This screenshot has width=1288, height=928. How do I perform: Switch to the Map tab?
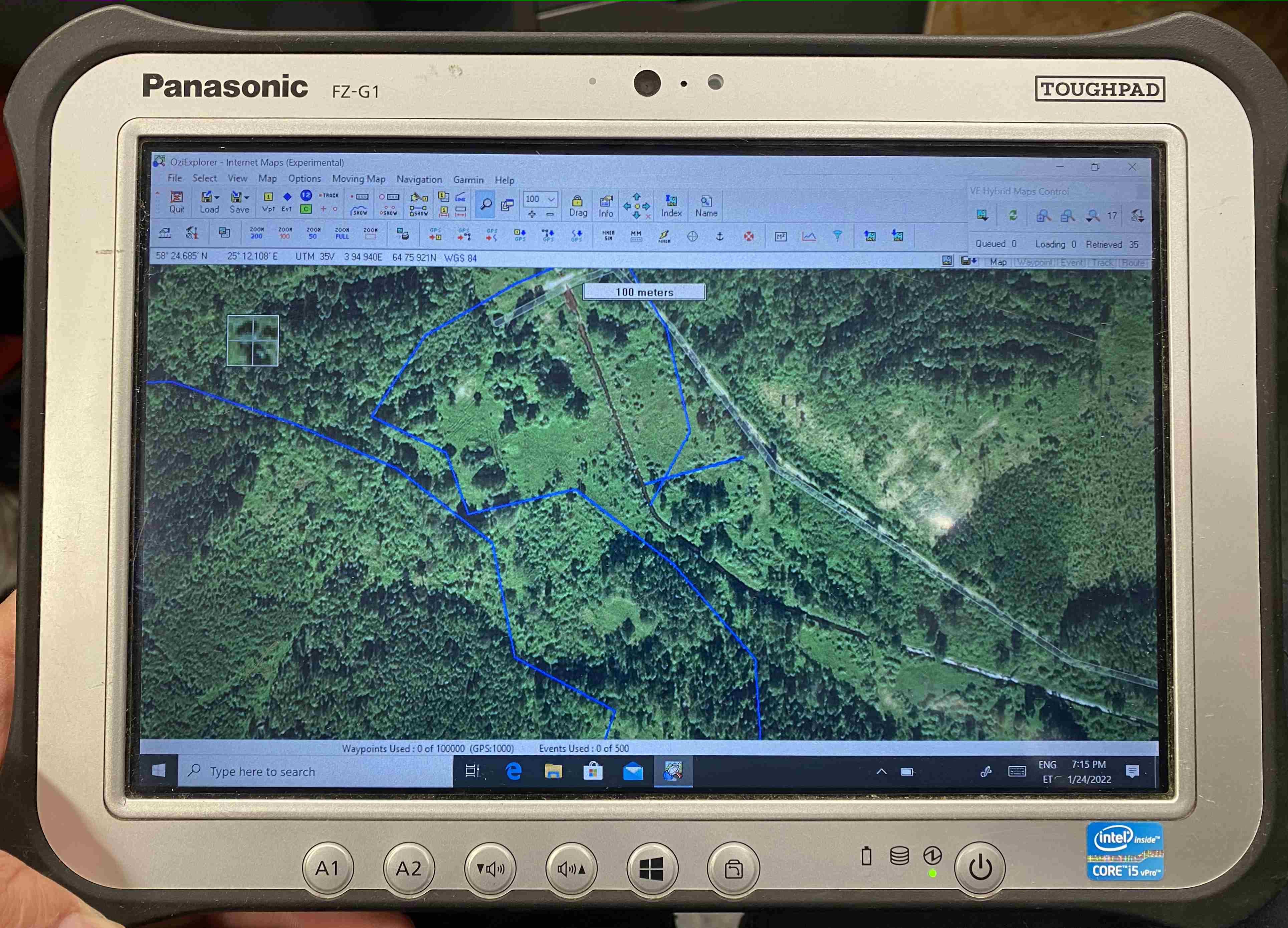coord(998,262)
